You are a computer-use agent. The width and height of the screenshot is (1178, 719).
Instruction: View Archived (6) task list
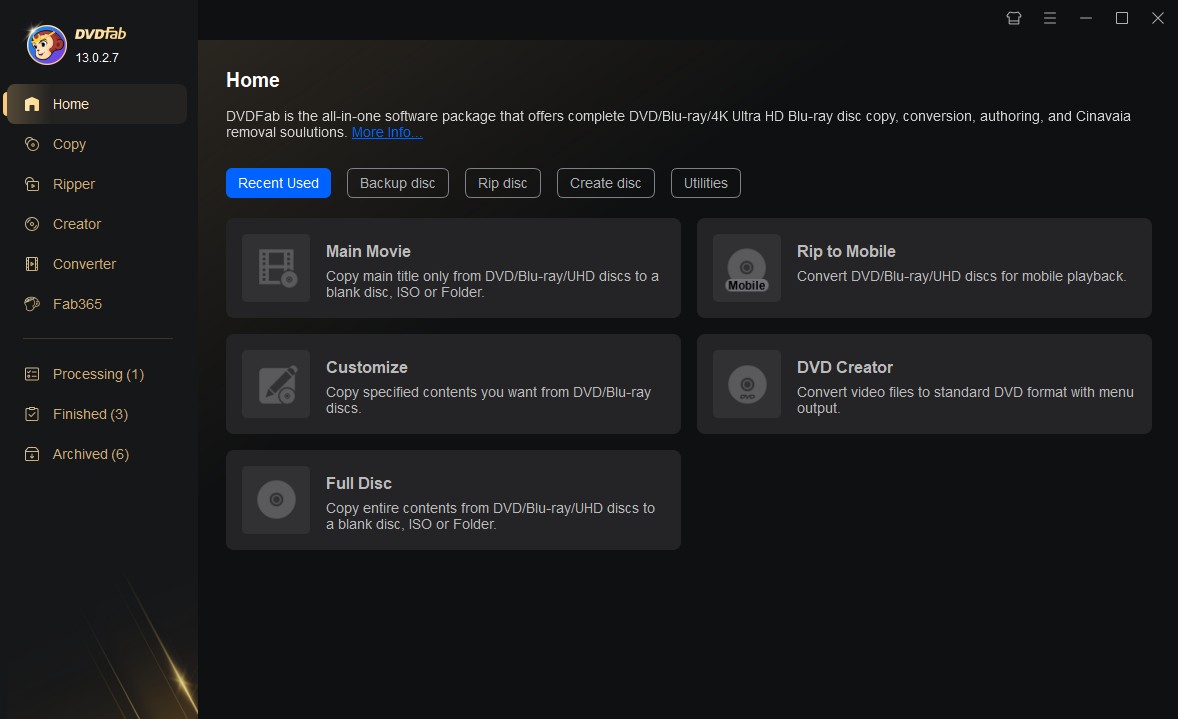(91, 454)
